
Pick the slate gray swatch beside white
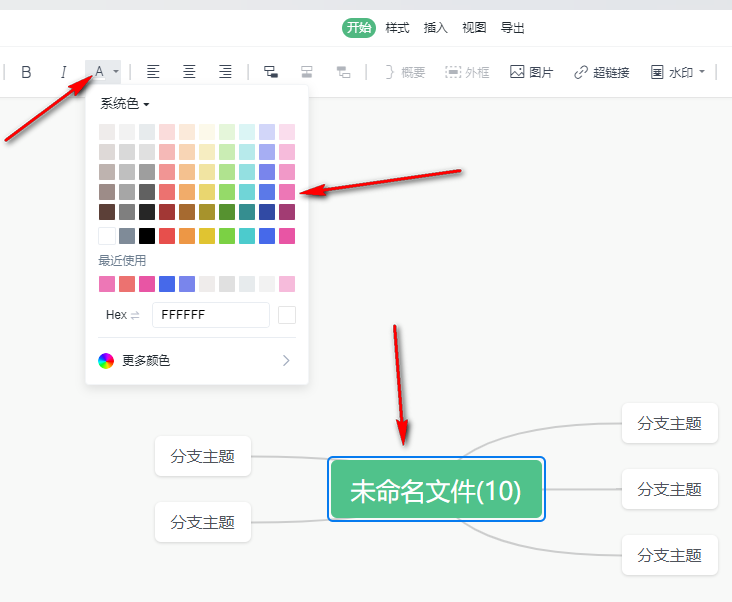click(127, 236)
